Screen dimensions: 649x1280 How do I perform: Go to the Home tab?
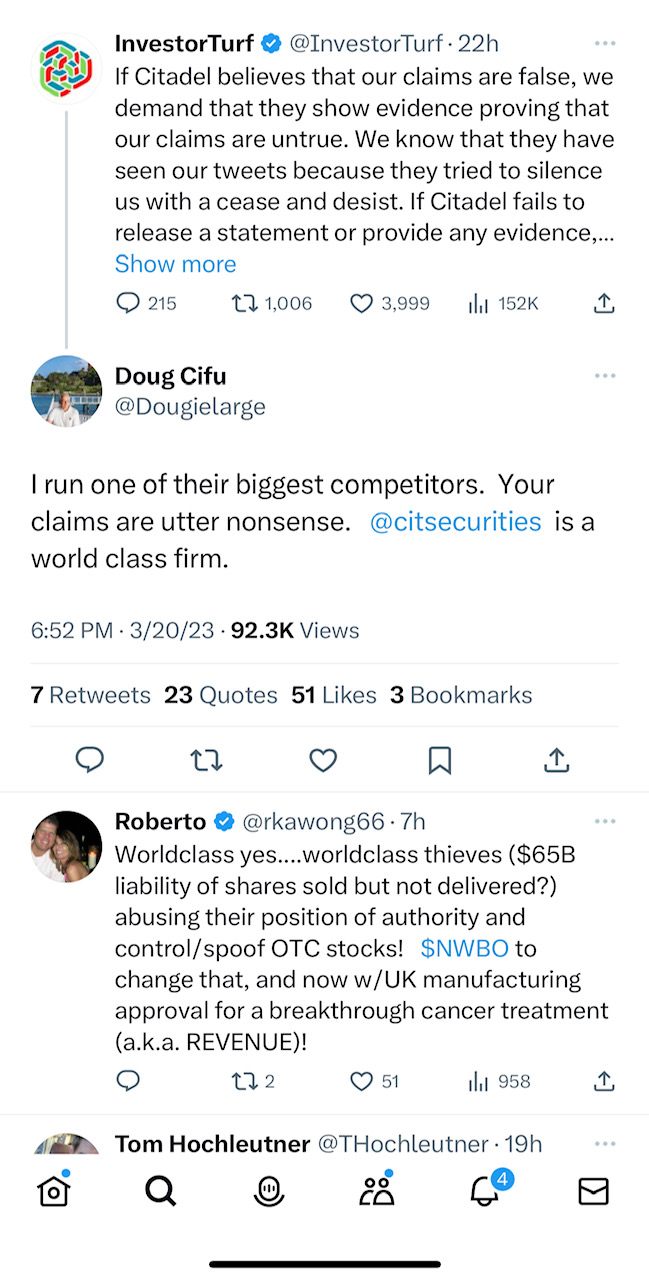point(53,1191)
